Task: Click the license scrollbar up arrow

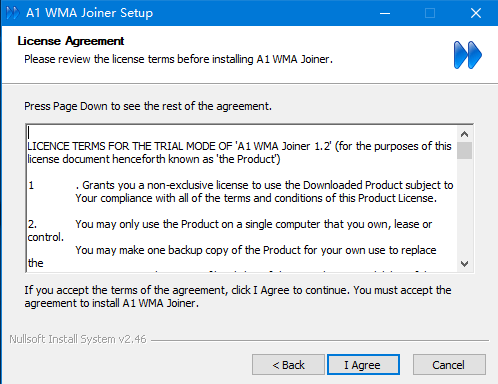Action: tap(464, 134)
